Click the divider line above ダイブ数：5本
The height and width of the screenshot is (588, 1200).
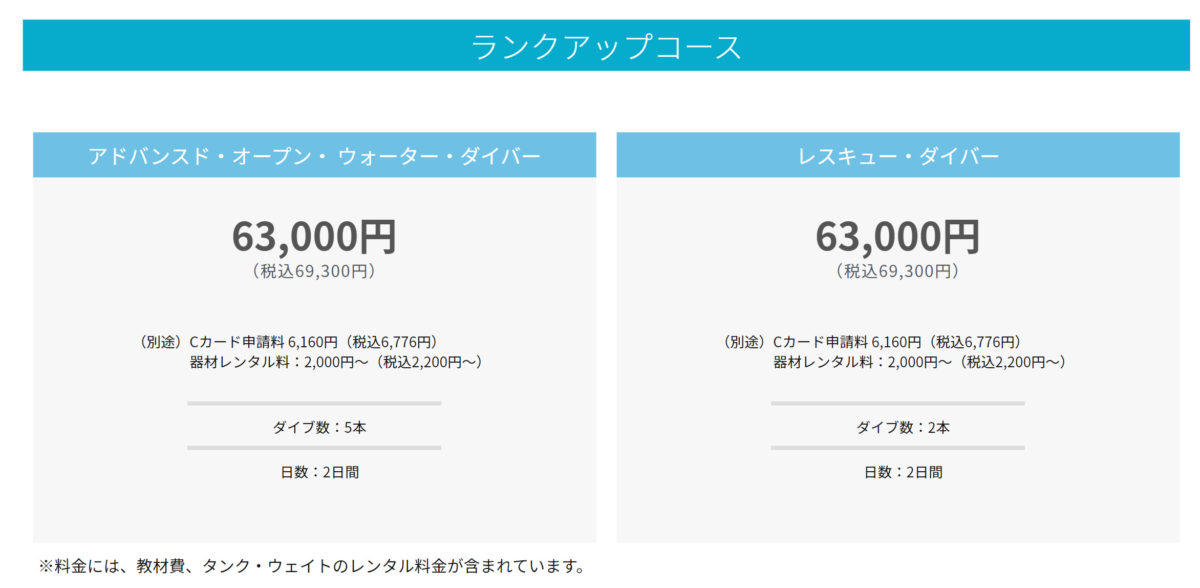(314, 404)
